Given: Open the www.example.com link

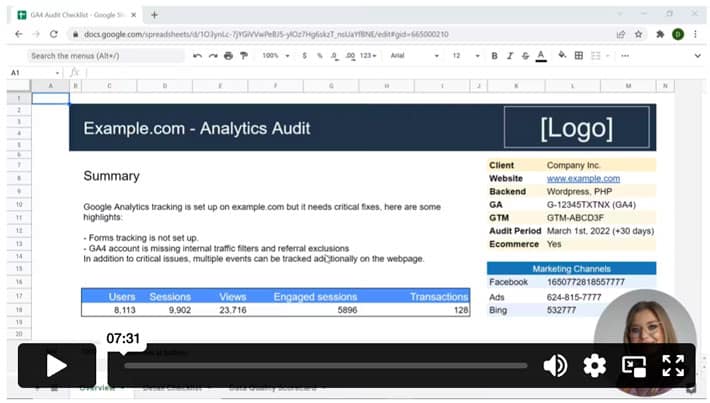Looking at the screenshot, I should [x=583, y=178].
